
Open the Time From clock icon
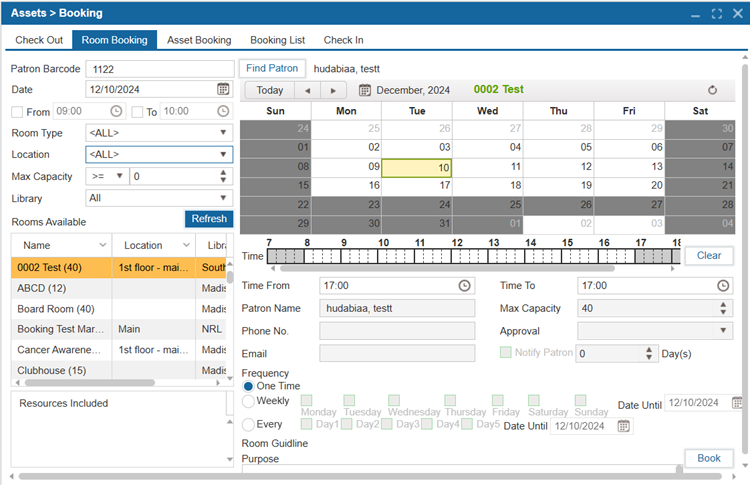pos(464,286)
